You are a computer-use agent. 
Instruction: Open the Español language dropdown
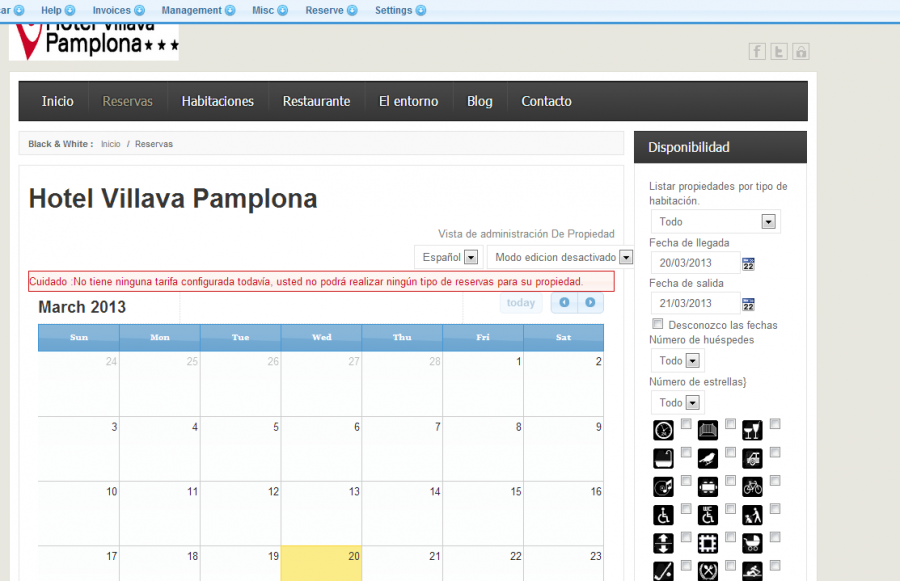pyautogui.click(x=449, y=257)
